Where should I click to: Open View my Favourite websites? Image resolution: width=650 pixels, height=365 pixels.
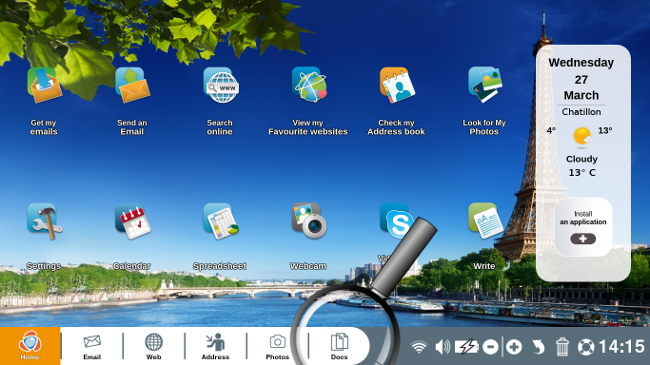pyautogui.click(x=309, y=85)
